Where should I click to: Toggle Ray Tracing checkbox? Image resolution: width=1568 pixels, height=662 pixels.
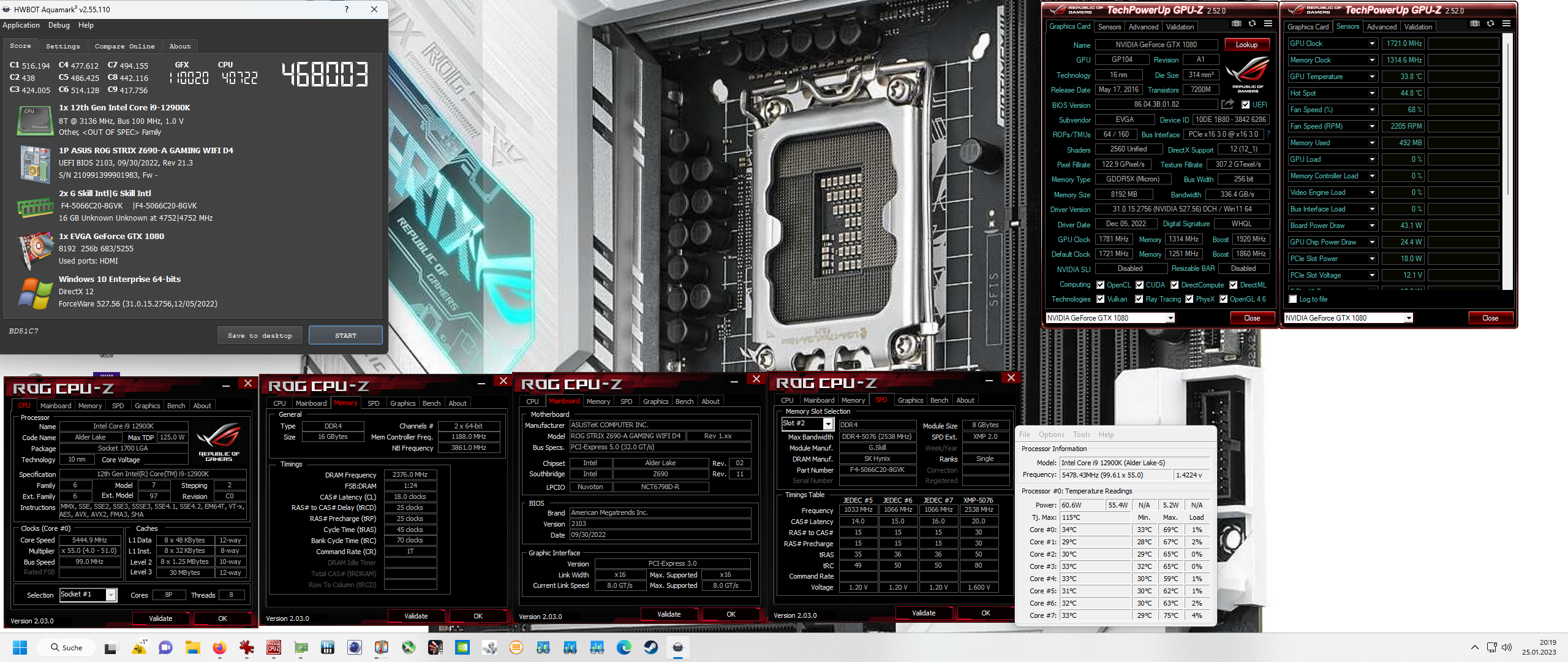tap(1139, 299)
